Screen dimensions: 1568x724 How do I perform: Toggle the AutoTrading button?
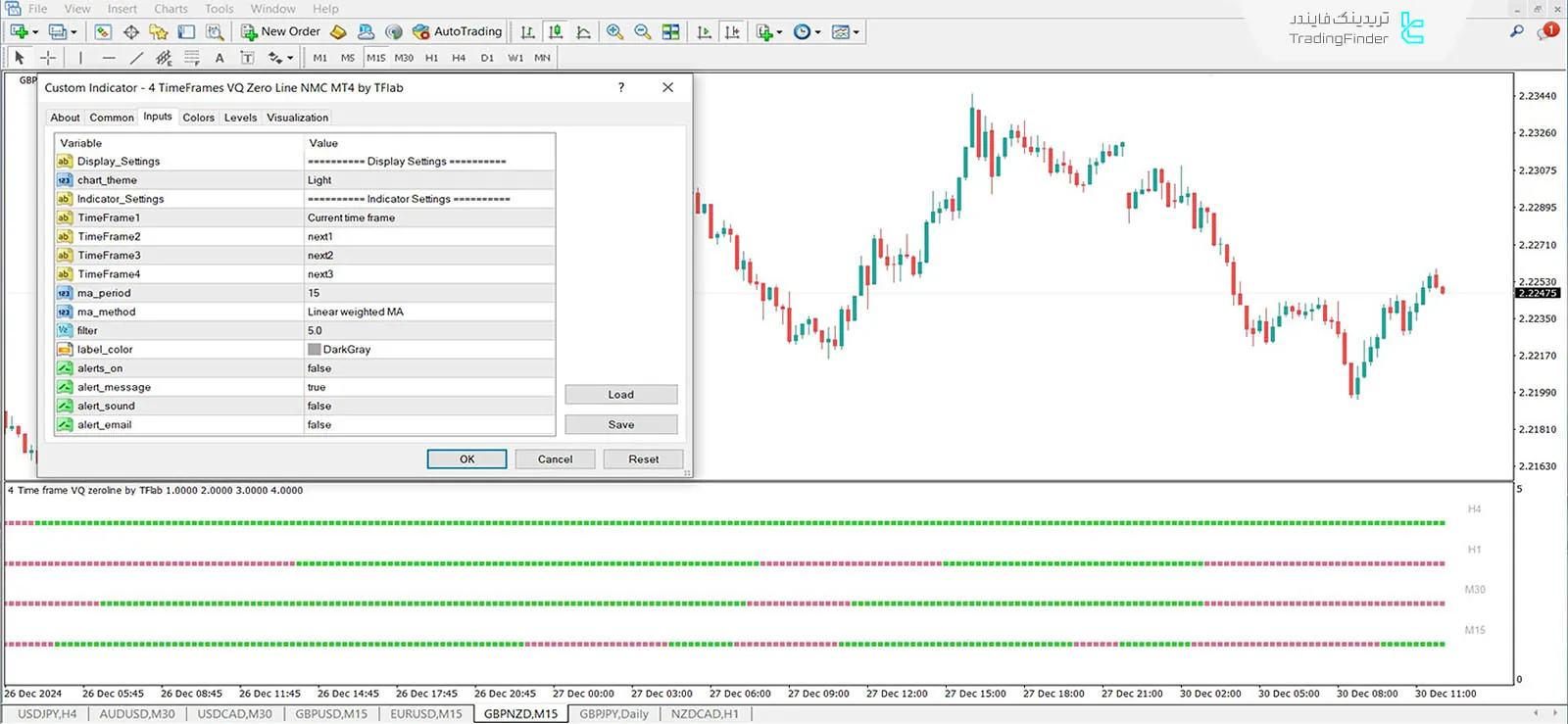458,31
